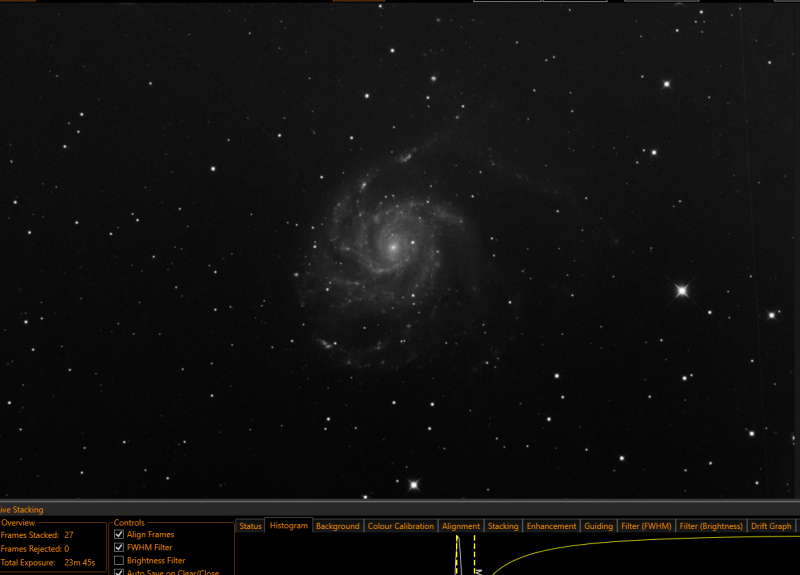Switch to the Alignment tab
This screenshot has width=800, height=575.
(x=461, y=526)
